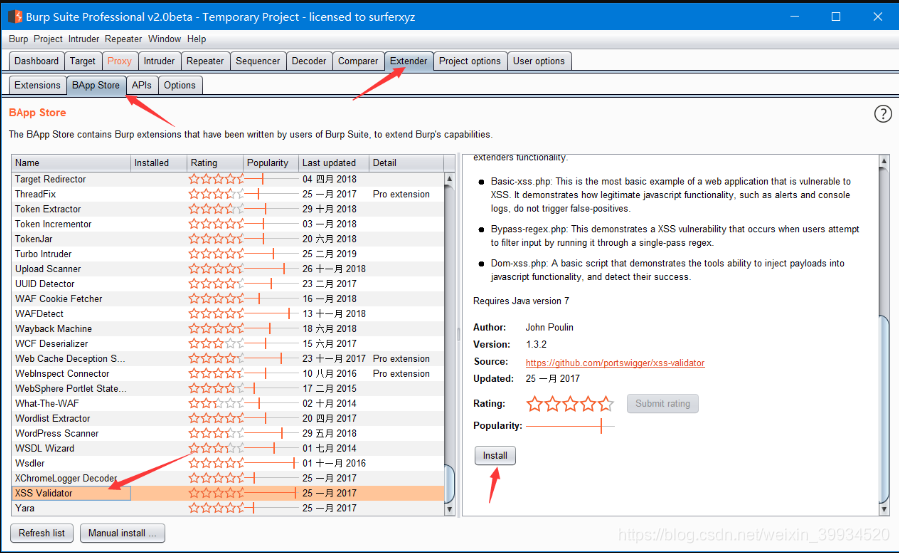Sort extensions by the Detail column
Image resolution: width=899 pixels, height=553 pixels.
tap(406, 163)
